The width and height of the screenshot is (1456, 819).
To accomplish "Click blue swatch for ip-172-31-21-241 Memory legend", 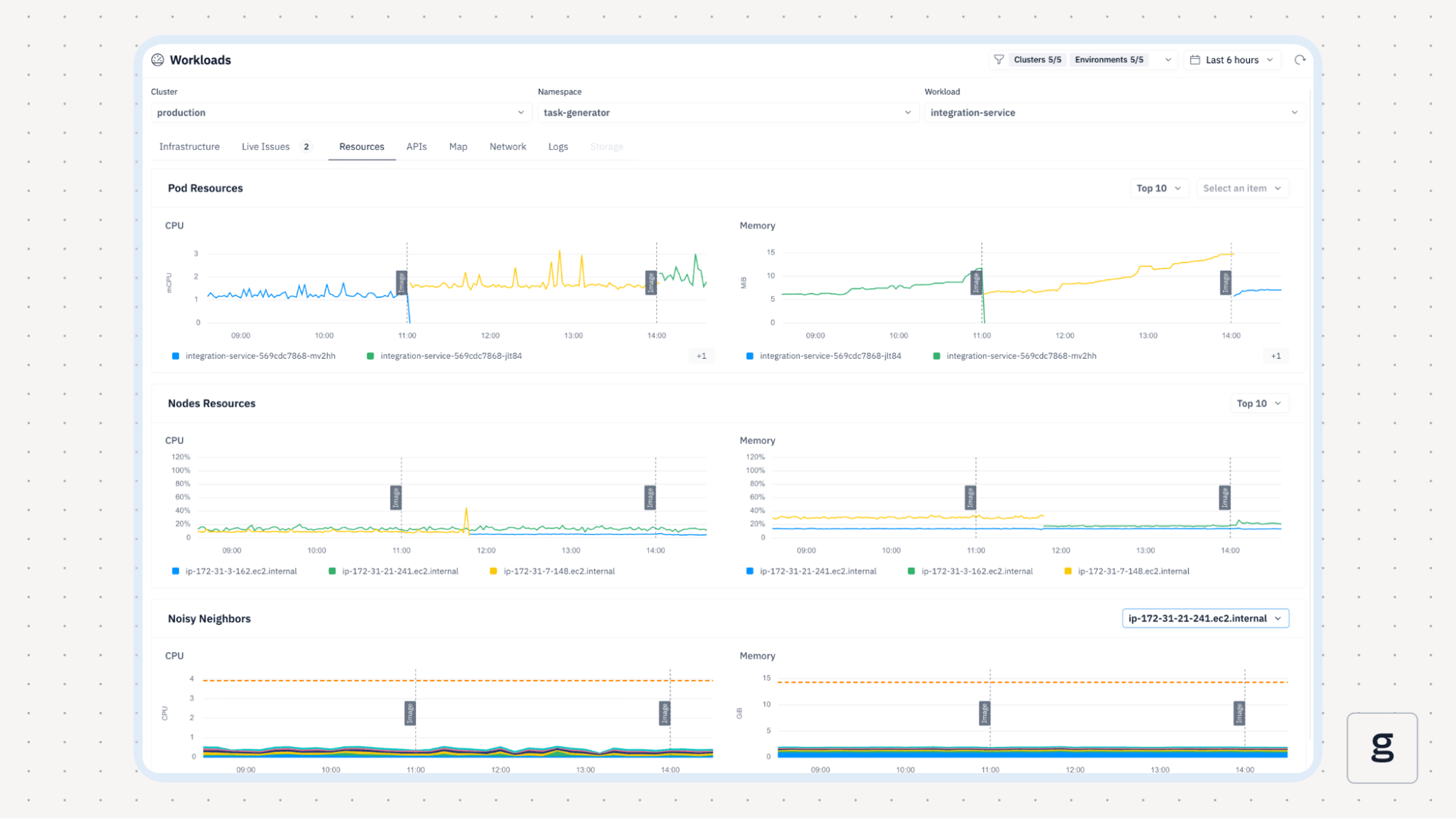I will [749, 571].
